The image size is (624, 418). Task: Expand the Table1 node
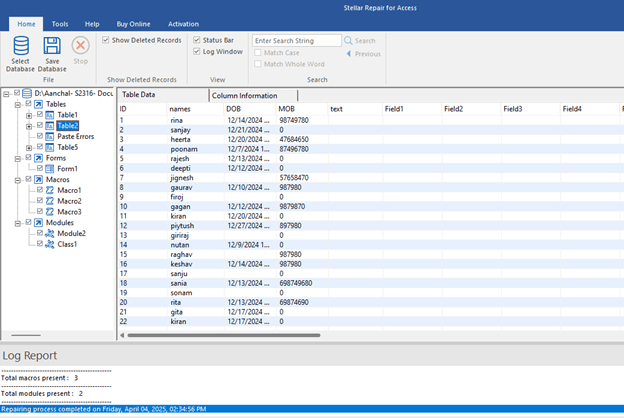tap(29, 115)
